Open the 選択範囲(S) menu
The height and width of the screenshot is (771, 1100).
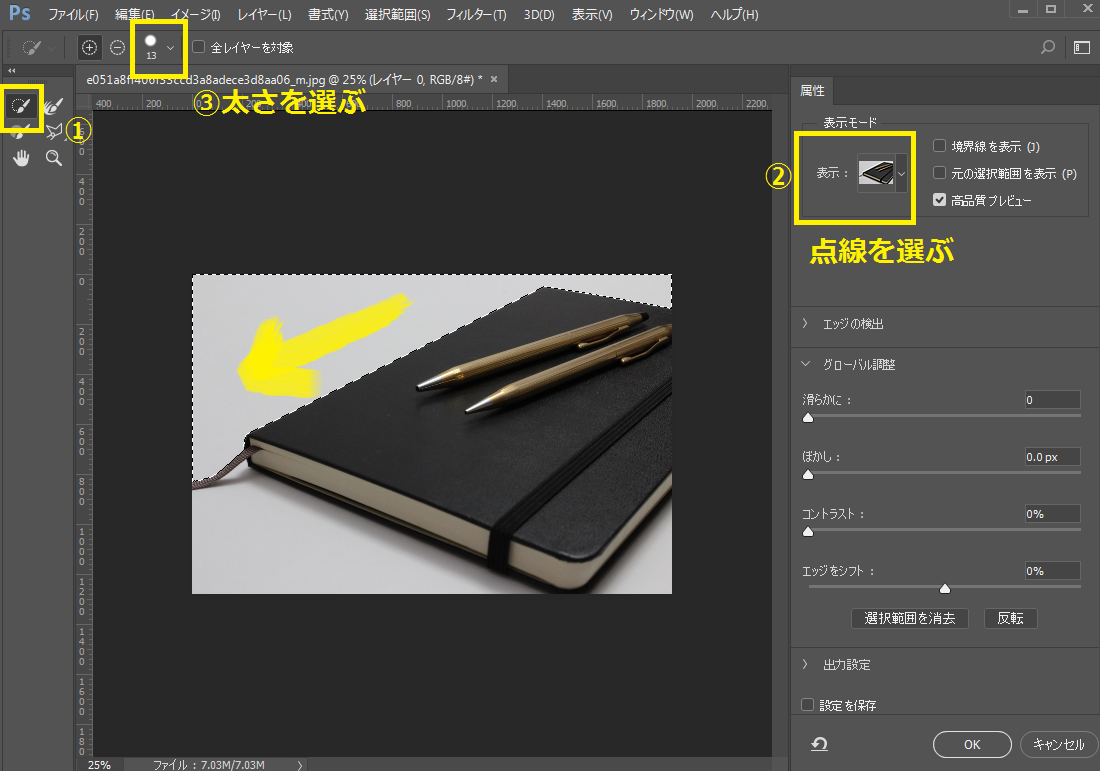point(397,15)
